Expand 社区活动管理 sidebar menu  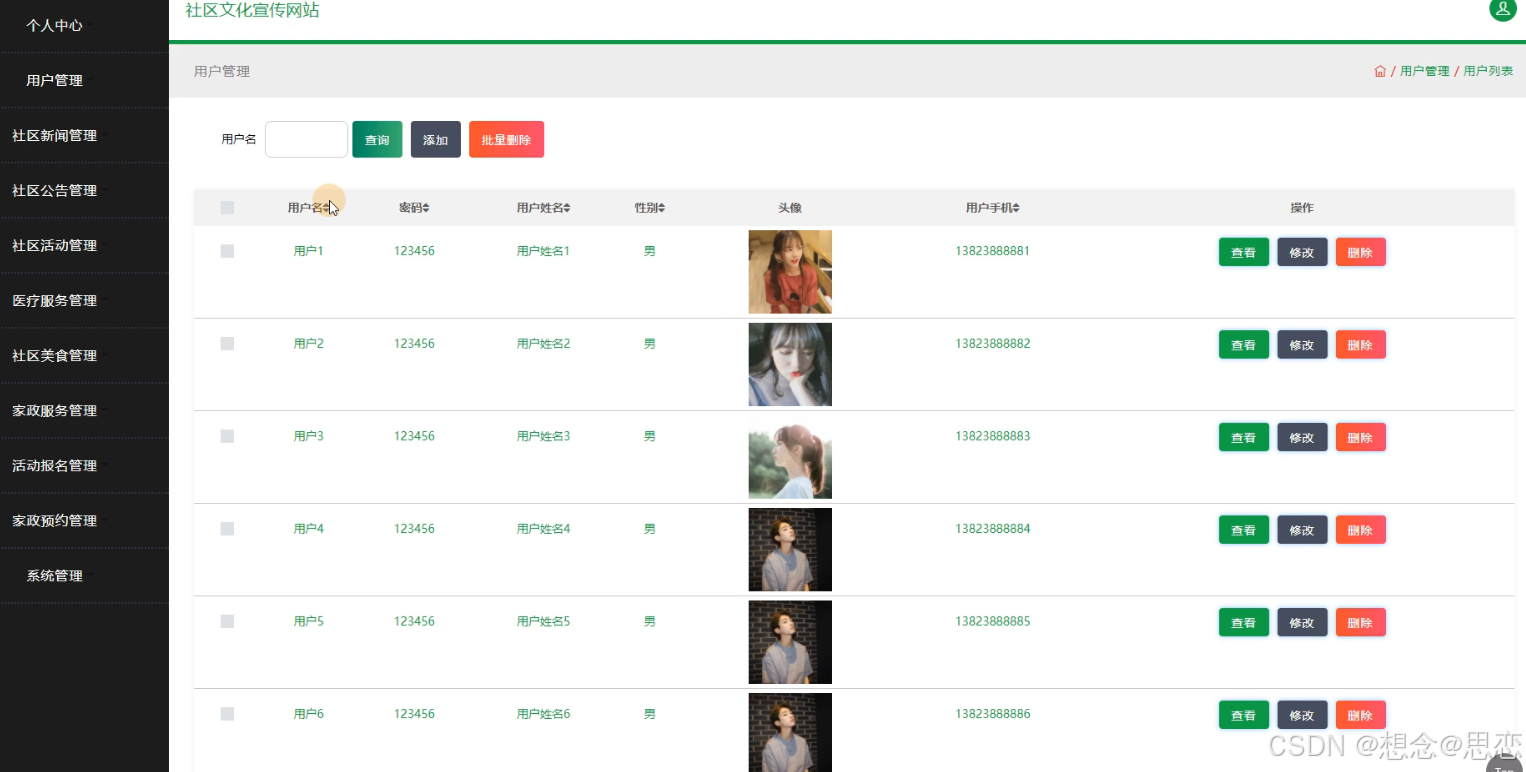[x=84, y=245]
